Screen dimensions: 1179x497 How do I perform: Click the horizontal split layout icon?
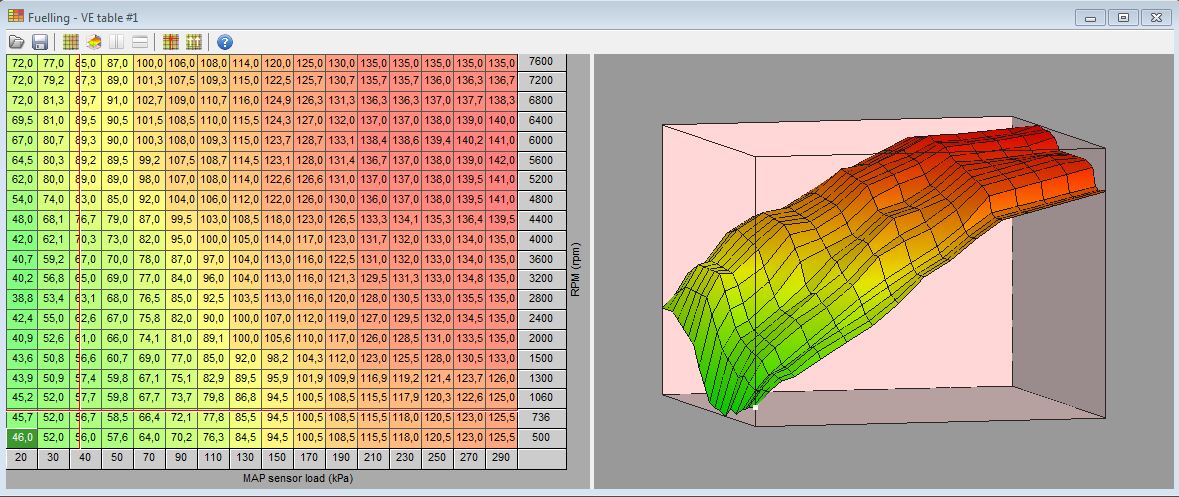[141, 42]
